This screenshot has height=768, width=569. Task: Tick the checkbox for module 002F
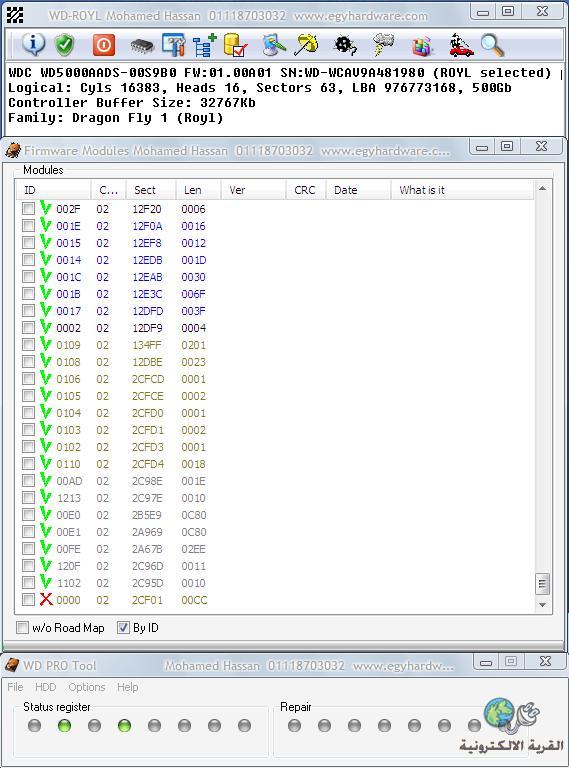coord(28,209)
